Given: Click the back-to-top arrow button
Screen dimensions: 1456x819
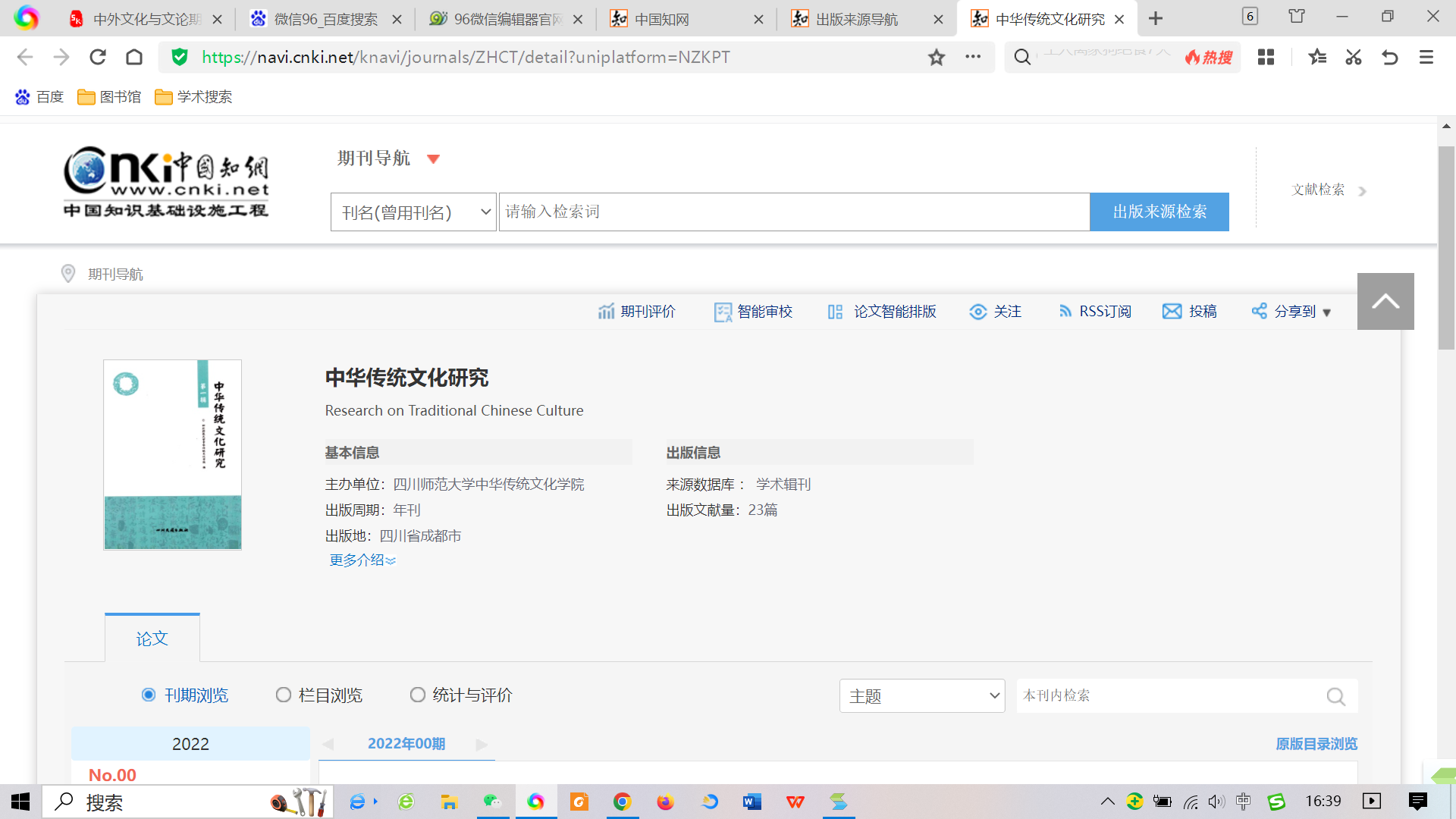Looking at the screenshot, I should pos(1385,302).
